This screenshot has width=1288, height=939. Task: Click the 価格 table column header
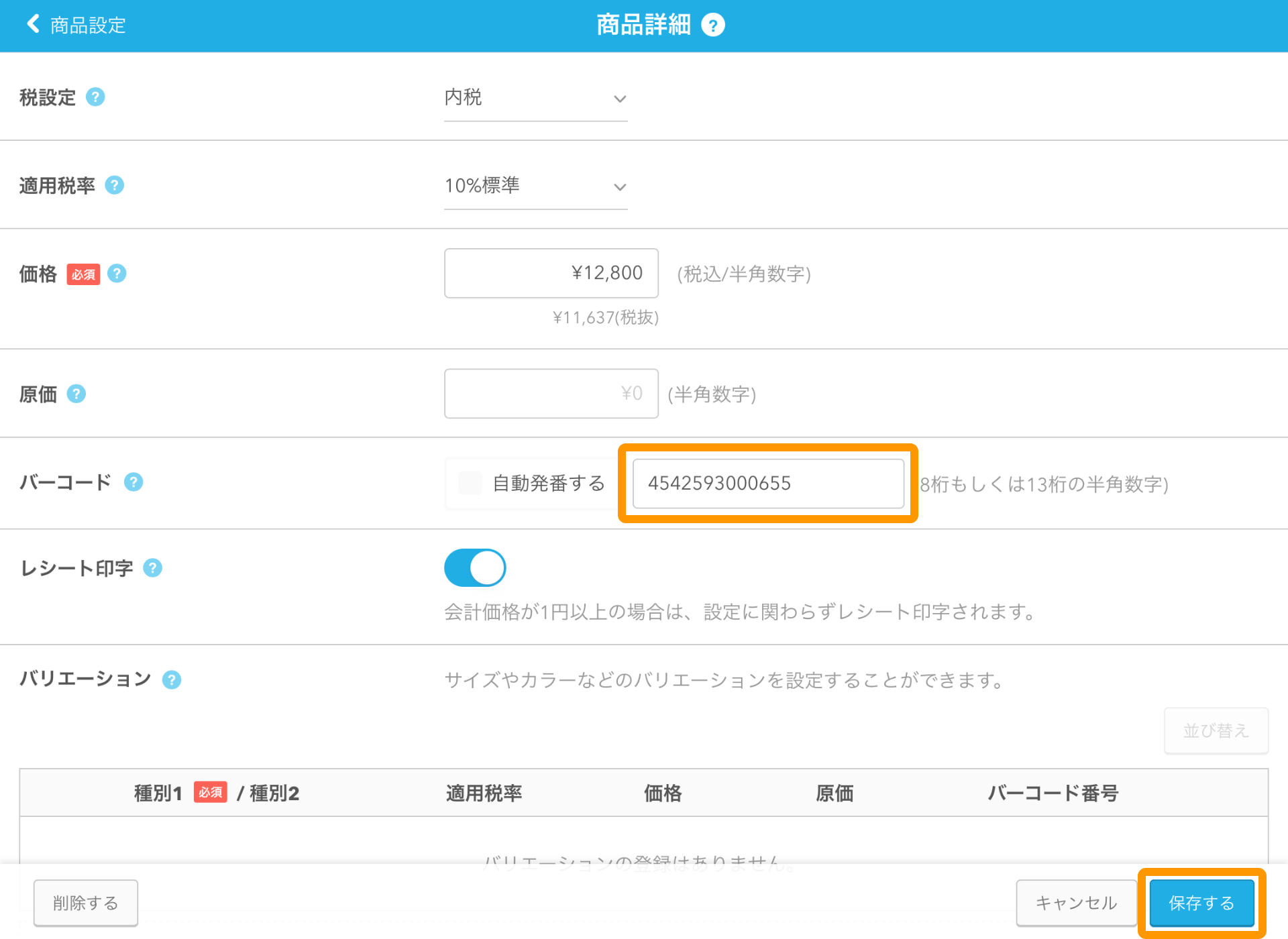[663, 793]
